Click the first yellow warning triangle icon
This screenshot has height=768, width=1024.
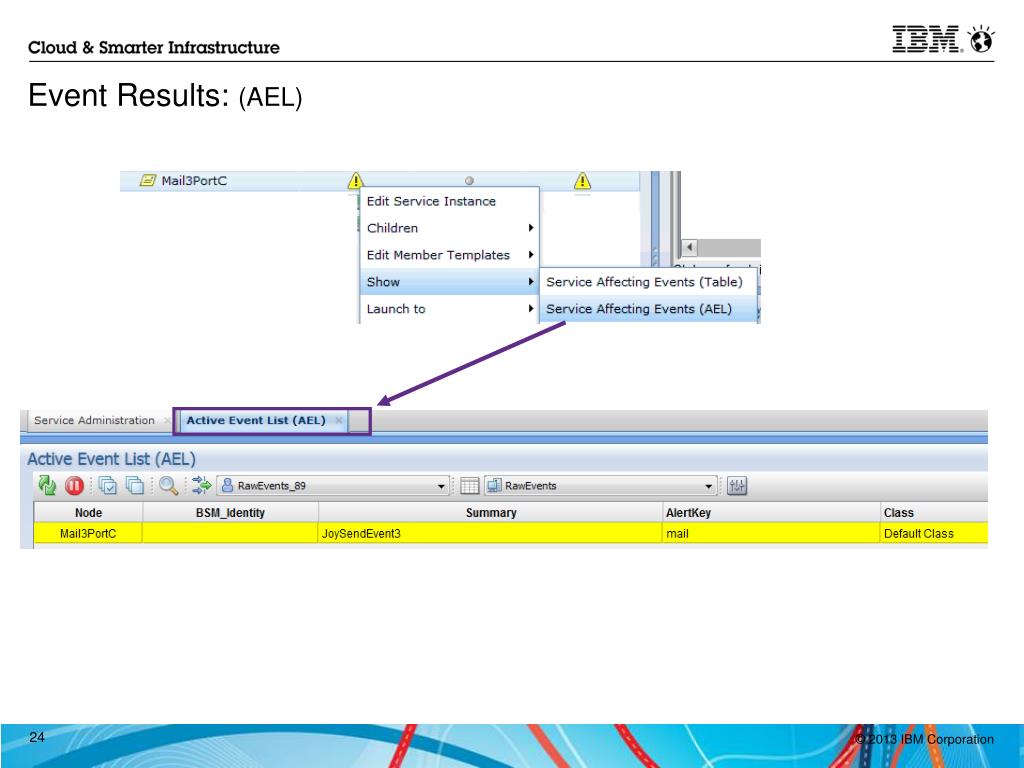pyautogui.click(x=355, y=180)
